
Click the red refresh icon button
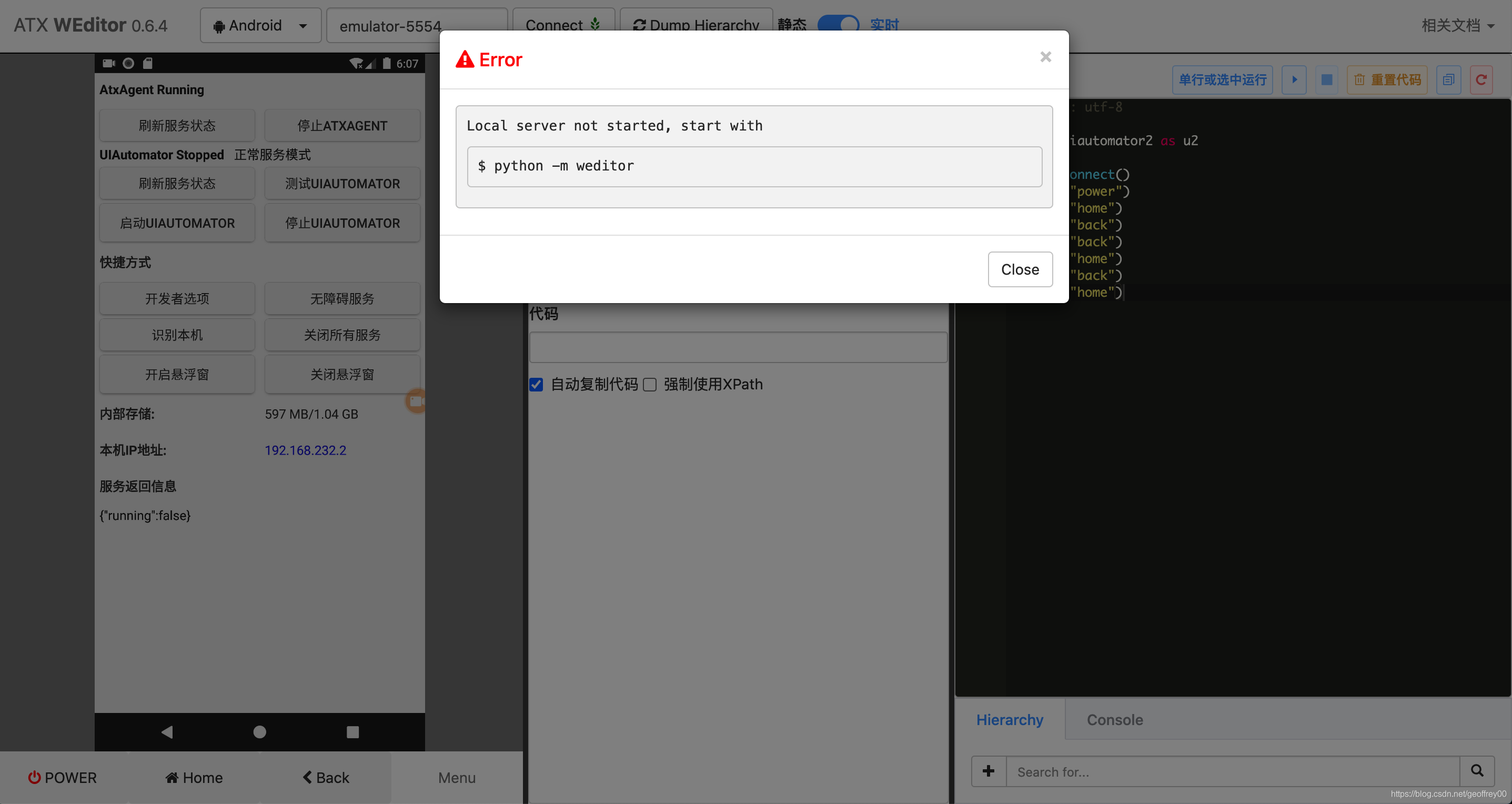pyautogui.click(x=1481, y=80)
